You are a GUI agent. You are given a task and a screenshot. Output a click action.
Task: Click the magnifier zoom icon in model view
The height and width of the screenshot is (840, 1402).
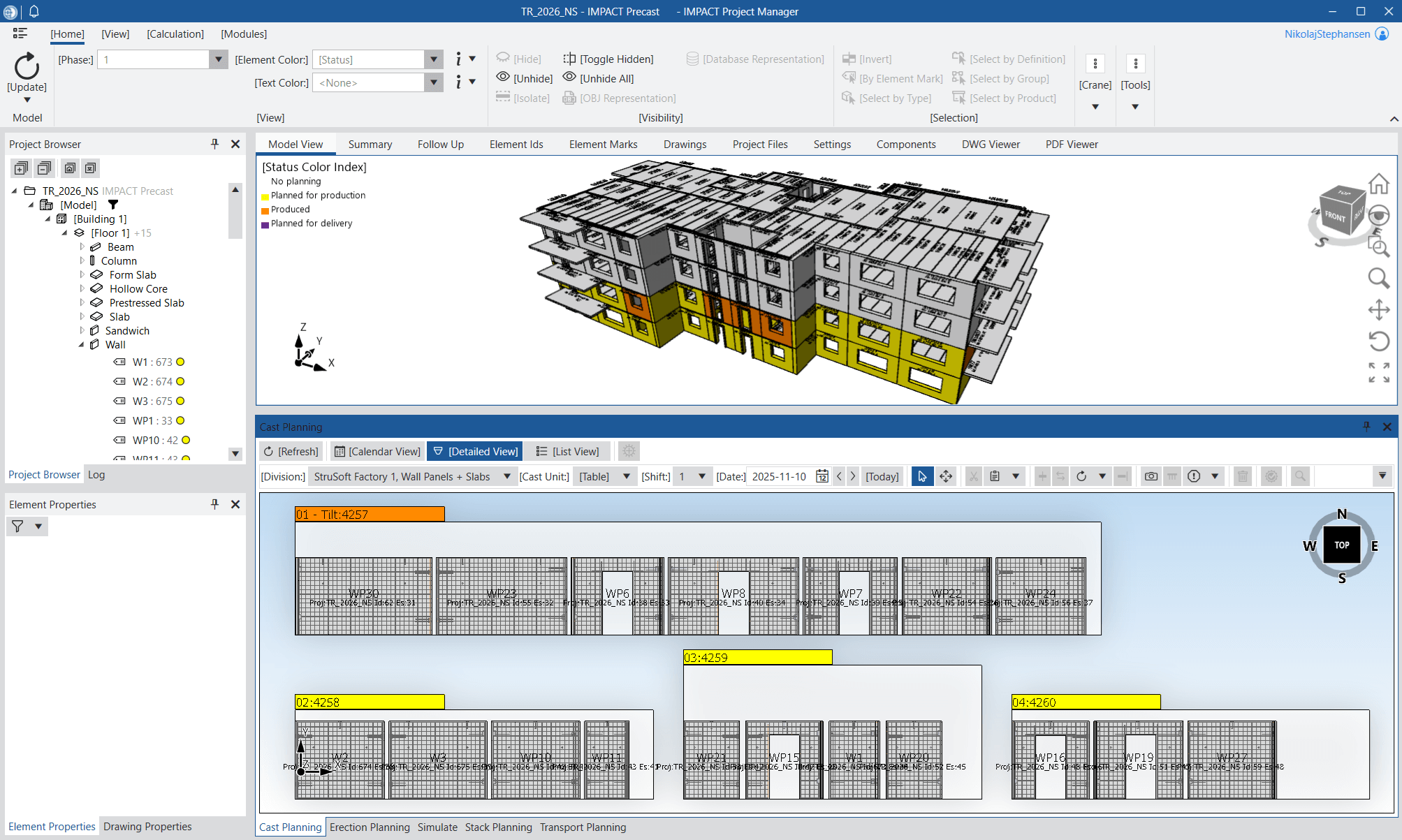pyautogui.click(x=1378, y=279)
